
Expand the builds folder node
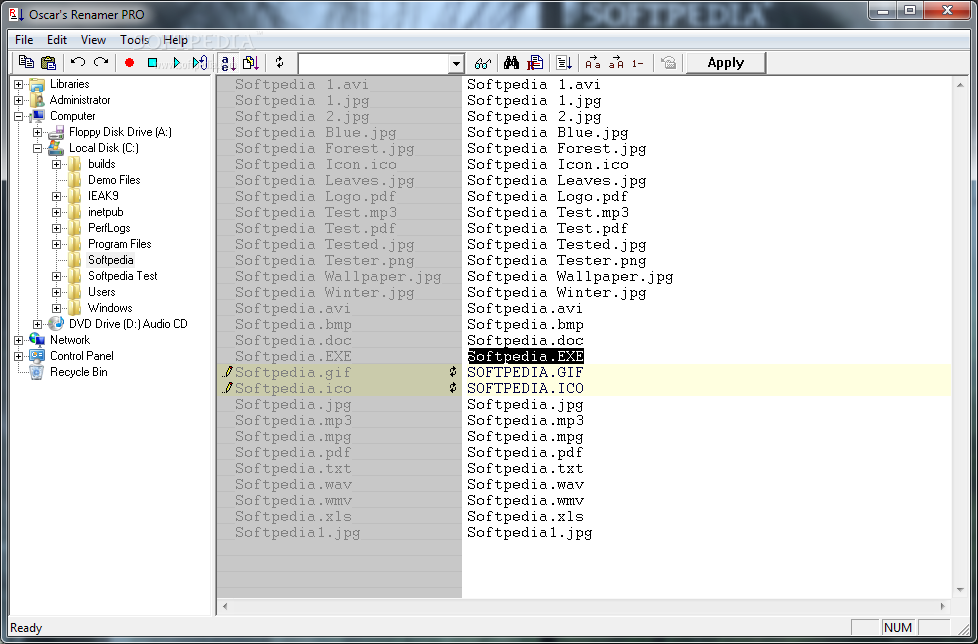click(x=57, y=164)
